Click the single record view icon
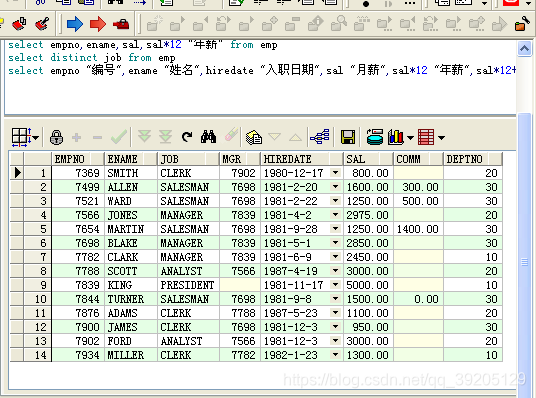 point(254,137)
